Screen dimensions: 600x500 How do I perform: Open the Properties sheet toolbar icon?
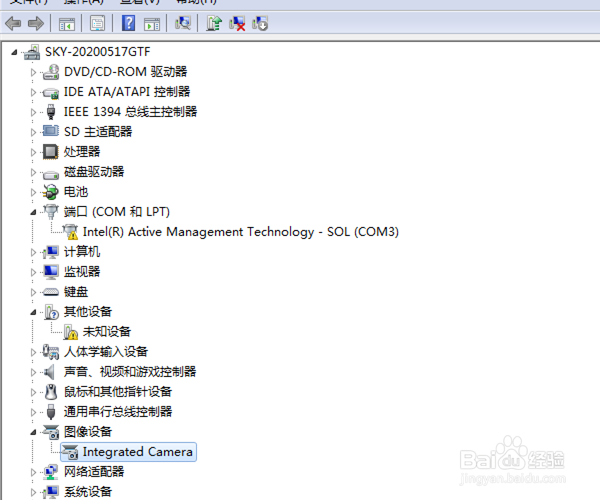coord(98,24)
